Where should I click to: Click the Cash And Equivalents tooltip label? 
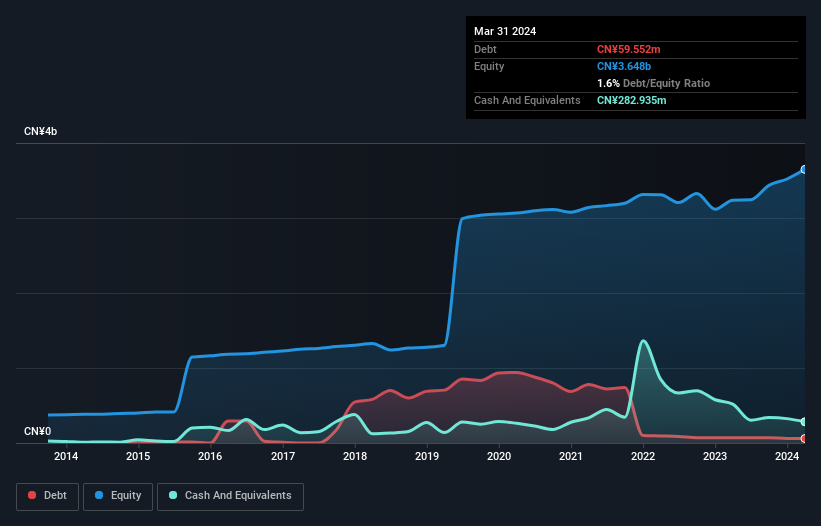527,100
